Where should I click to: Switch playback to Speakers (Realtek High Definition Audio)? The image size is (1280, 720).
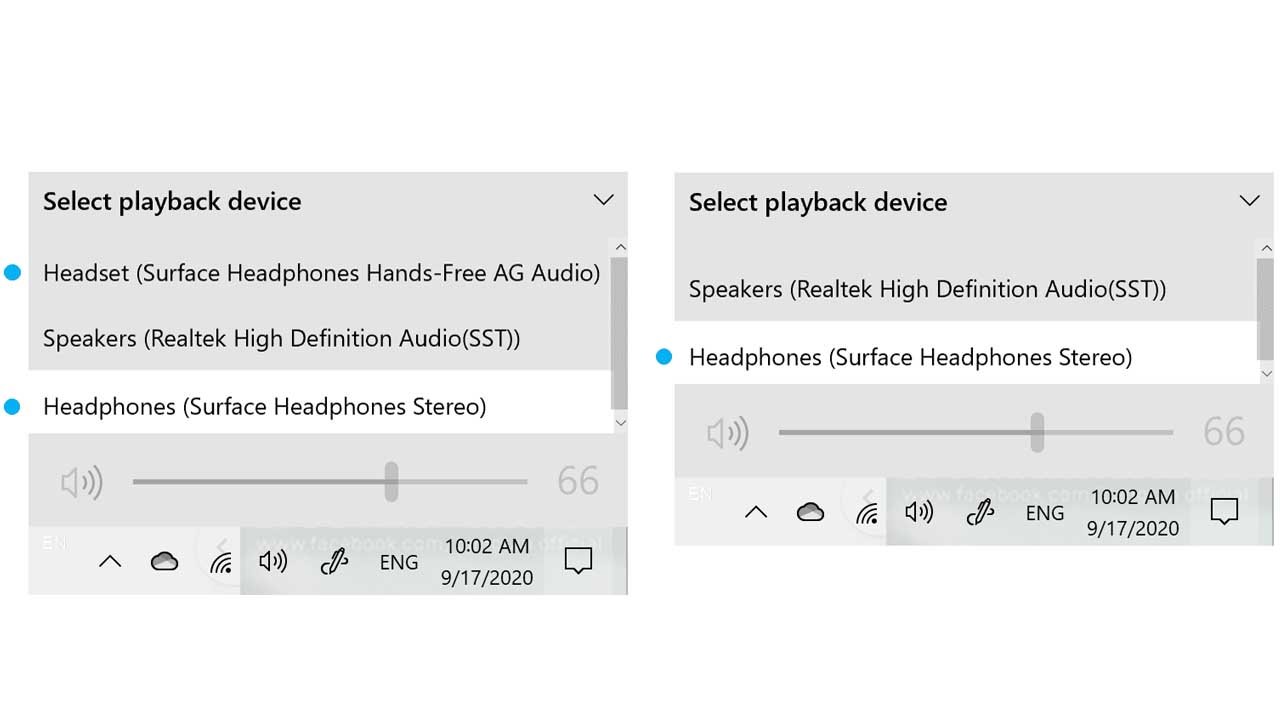281,339
